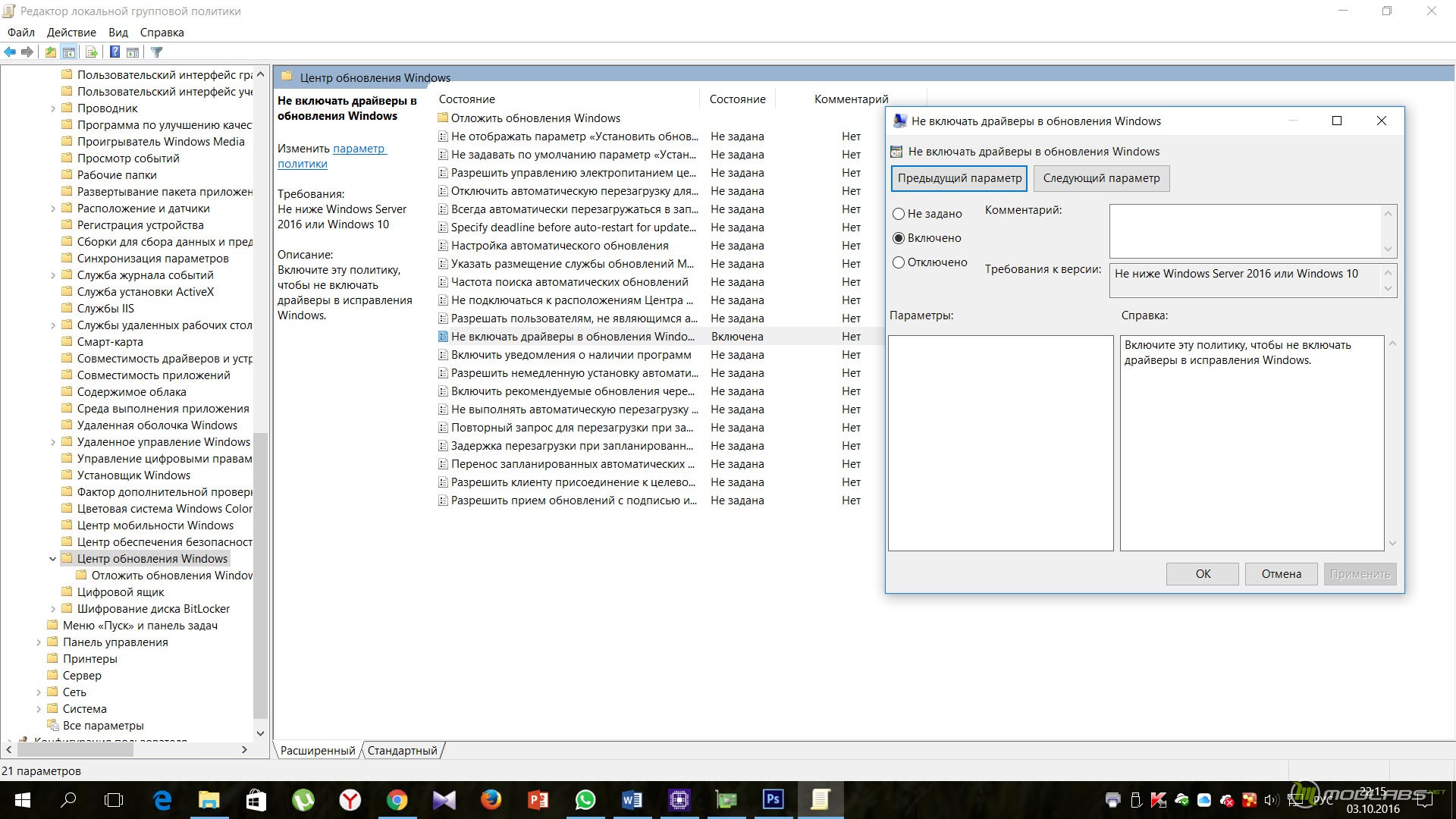Expand the 'Сеть' tree node
The image size is (1456, 819).
39,692
